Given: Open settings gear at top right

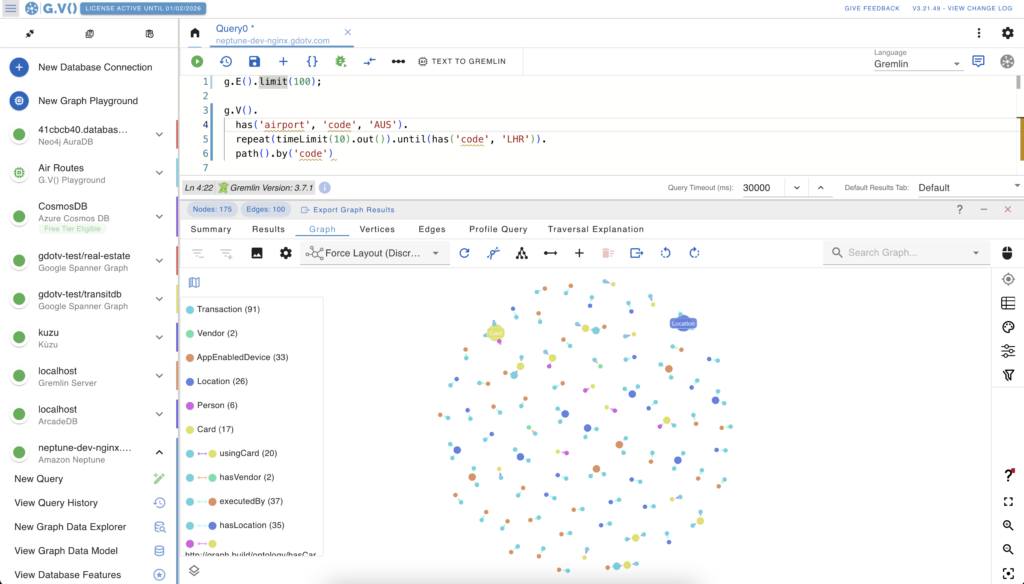Looking at the screenshot, I should (x=1008, y=33).
